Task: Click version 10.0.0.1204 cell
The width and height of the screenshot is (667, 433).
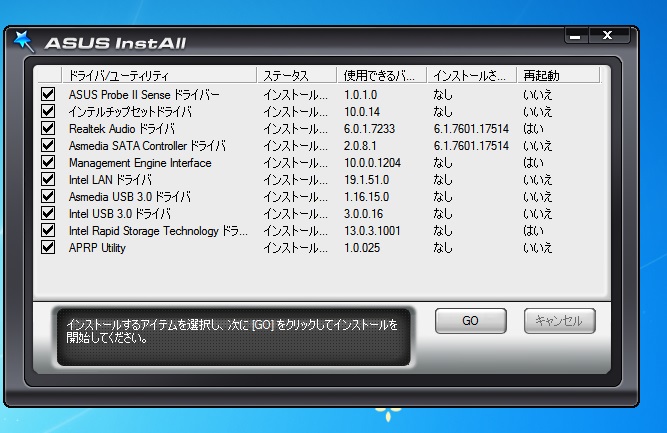Action: (x=372, y=162)
